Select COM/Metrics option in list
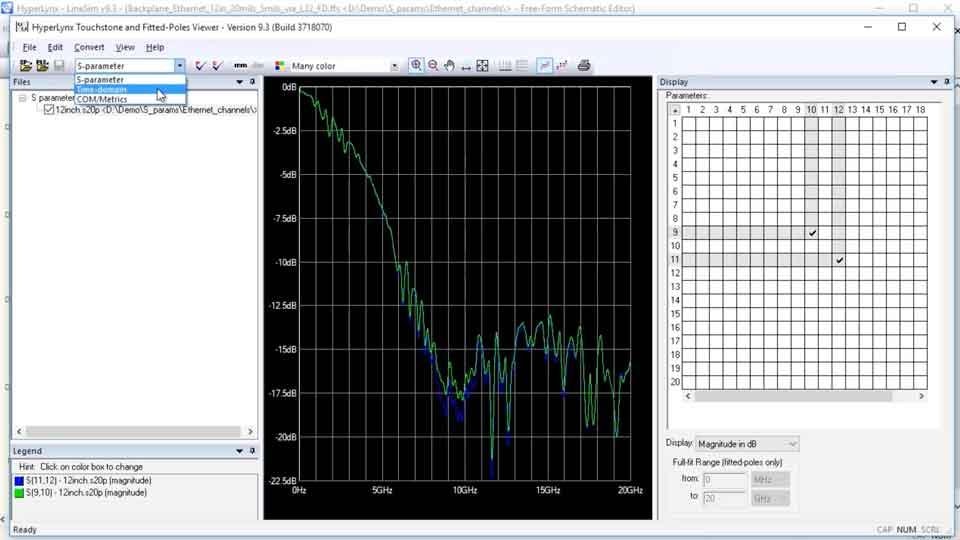Image resolution: width=960 pixels, height=540 pixels. pyautogui.click(x=102, y=99)
